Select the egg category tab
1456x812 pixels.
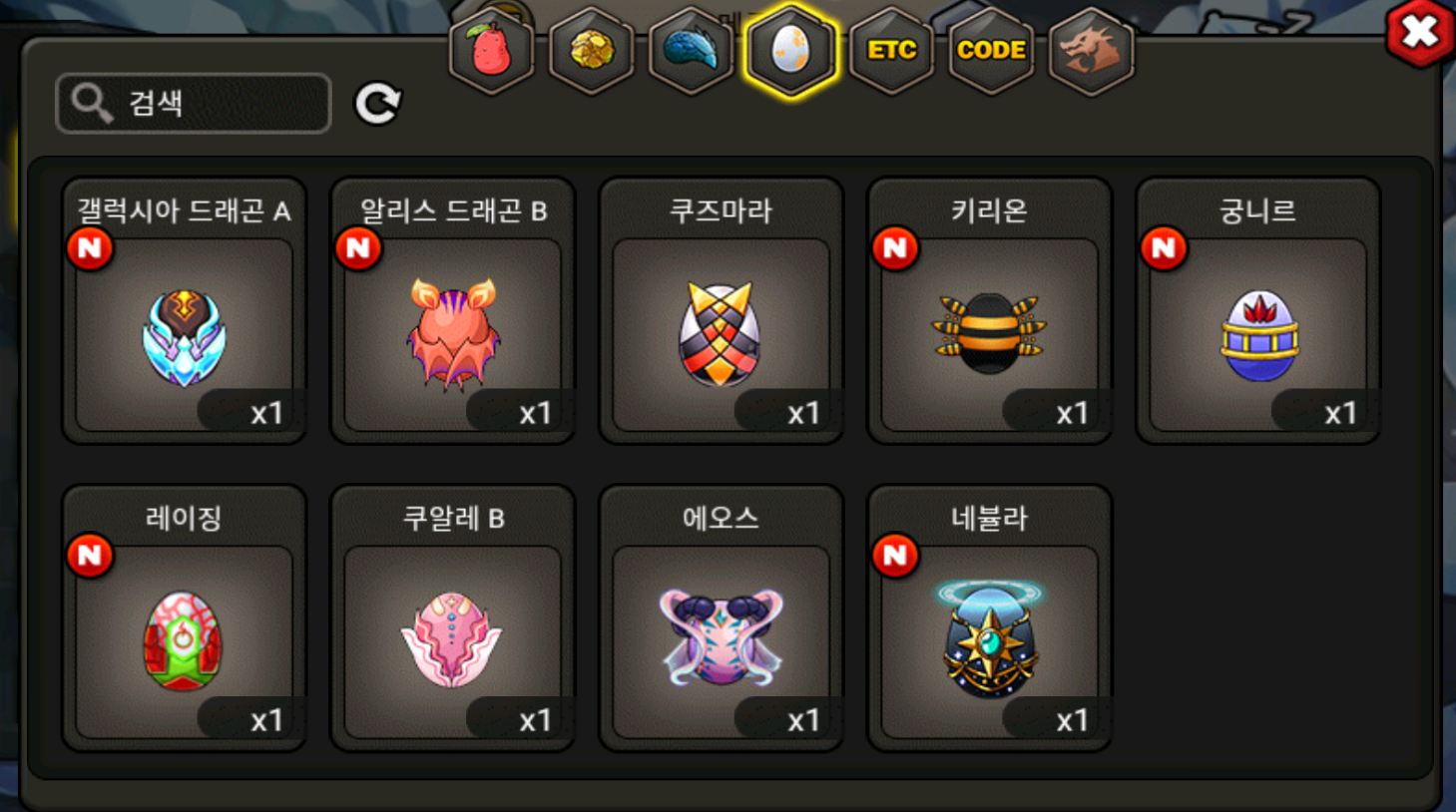[x=790, y=50]
